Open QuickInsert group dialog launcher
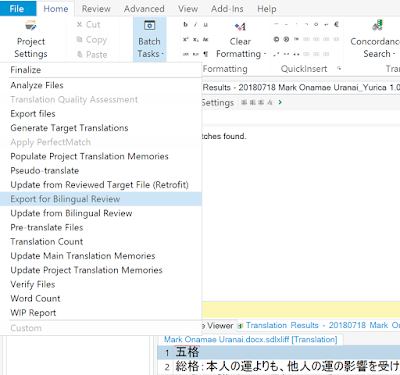 tap(339, 69)
